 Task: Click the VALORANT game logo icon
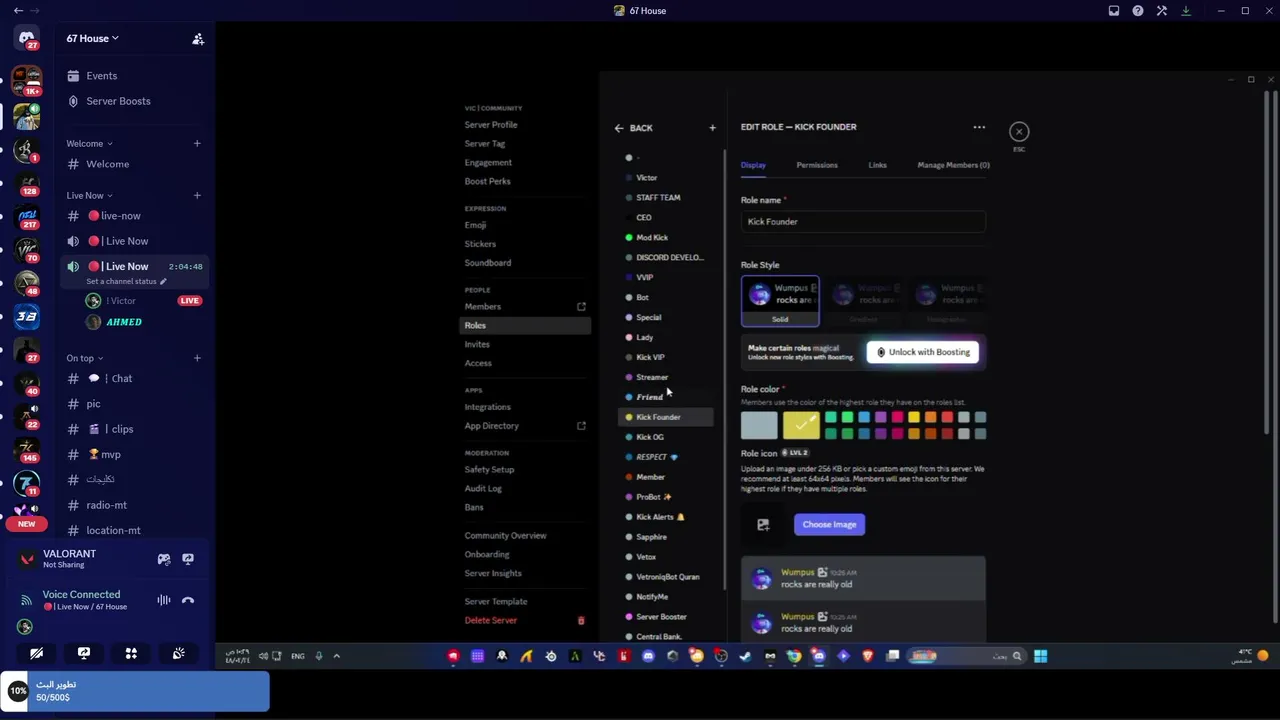(27, 559)
